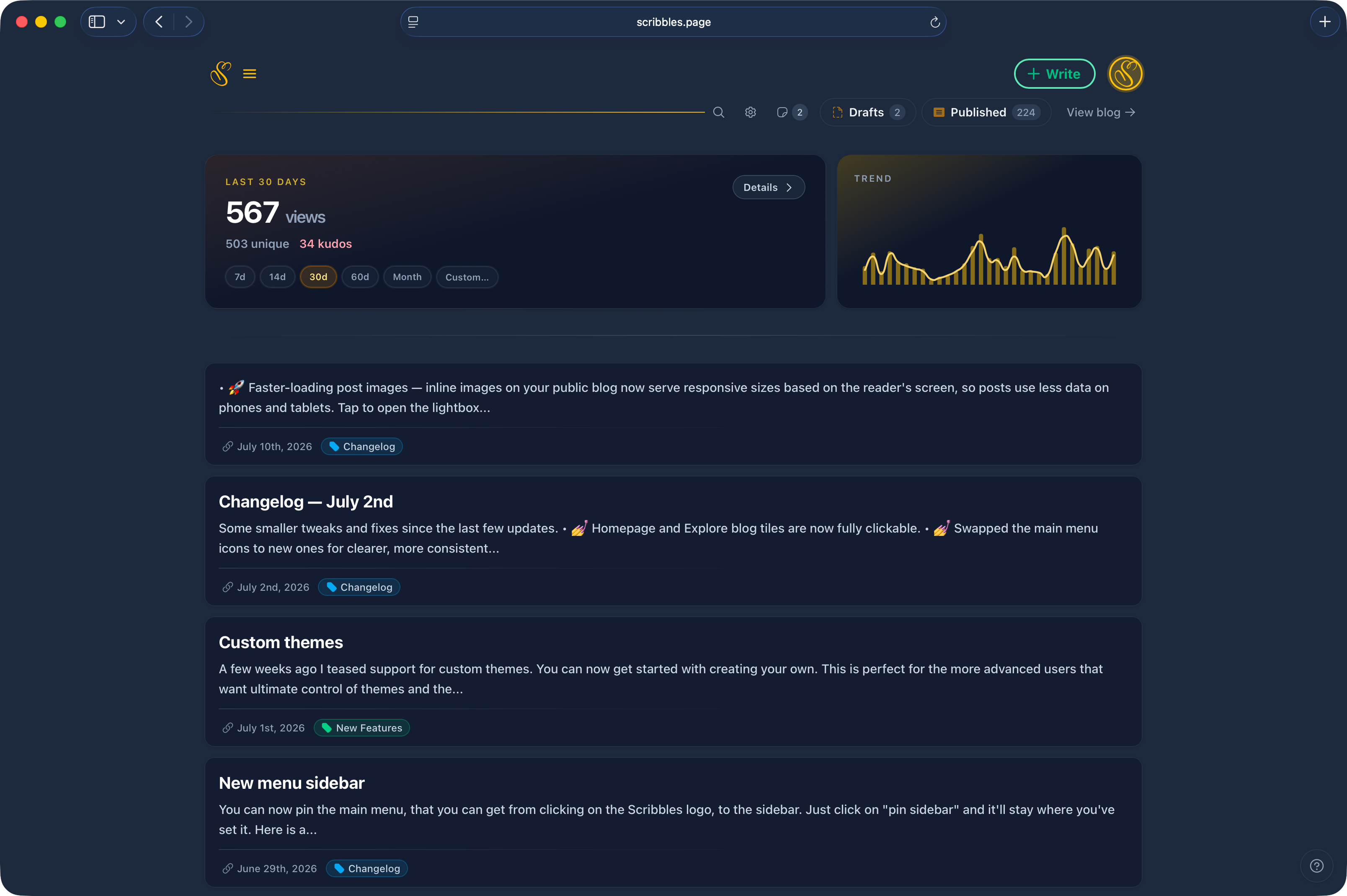
Task: Open the notes icon with count 2
Action: [x=792, y=113]
